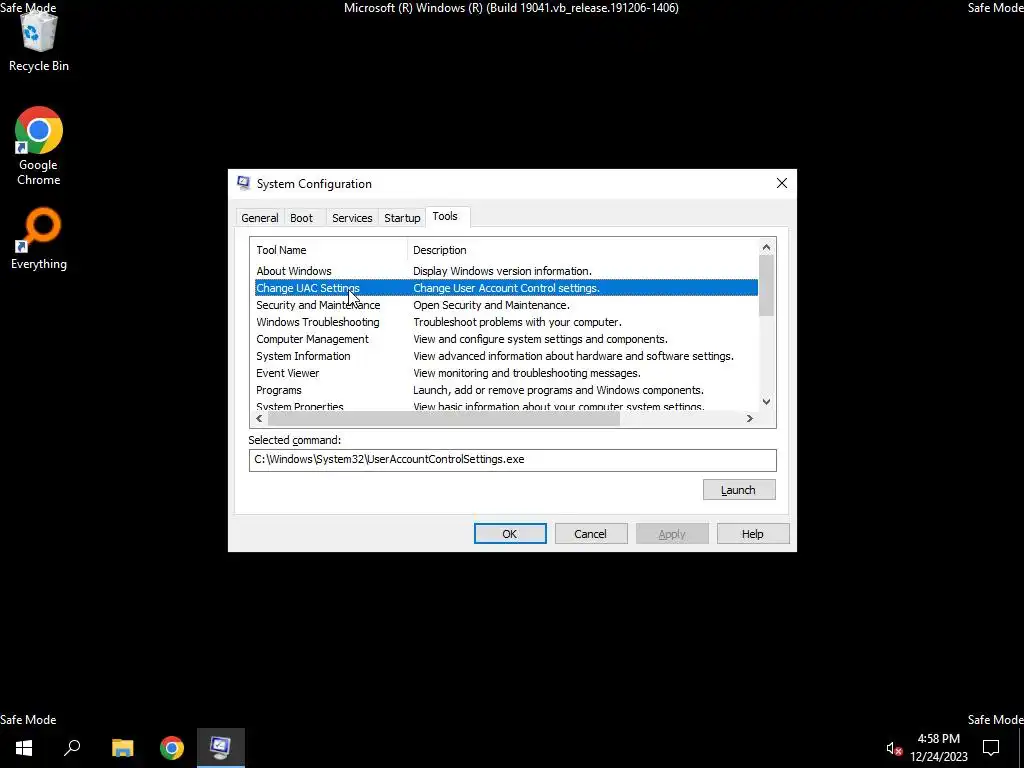
Task: Click the System Configuration title bar icon
Action: click(244, 184)
